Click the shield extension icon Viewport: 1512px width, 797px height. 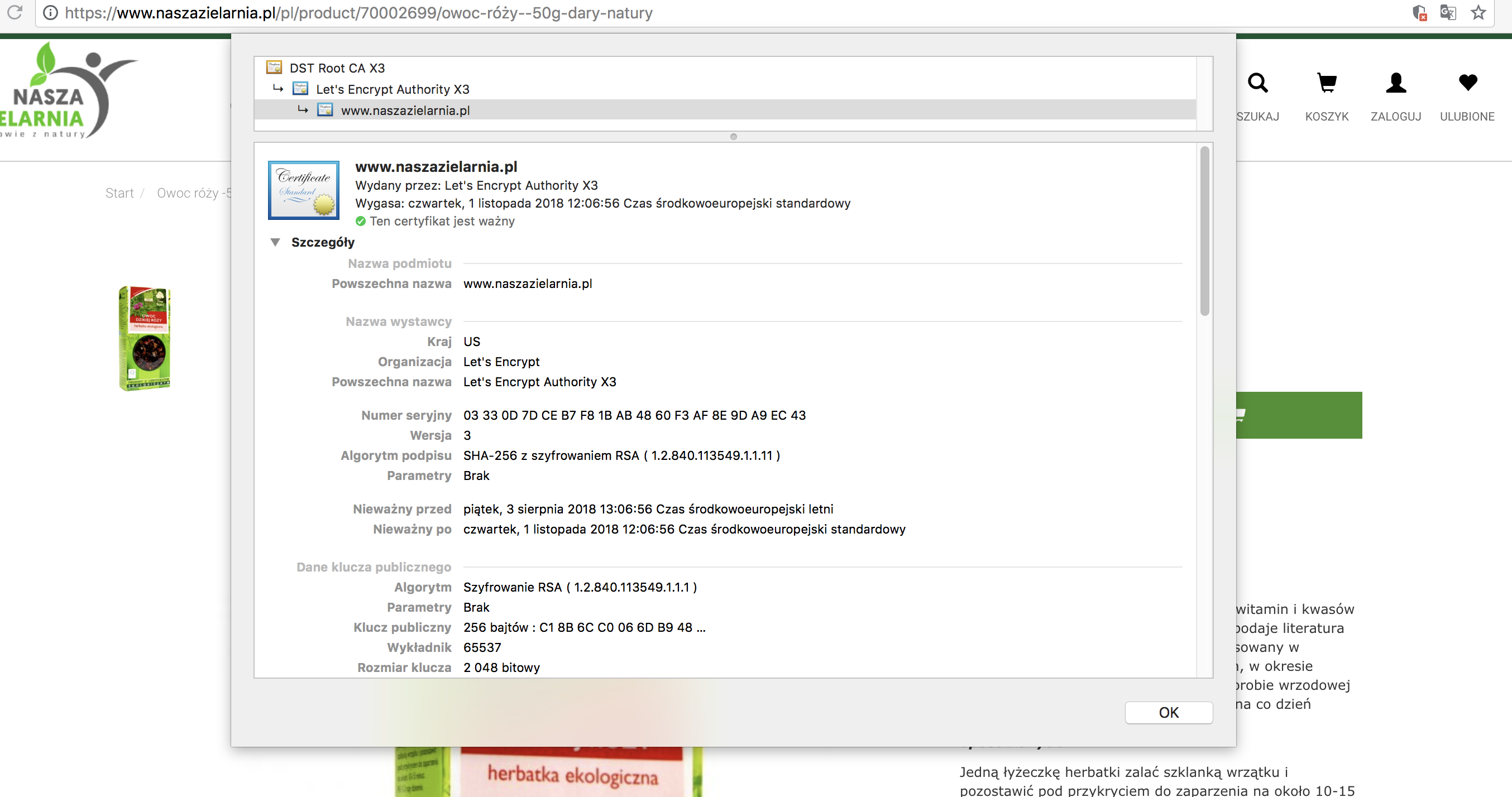pyautogui.click(x=1419, y=13)
